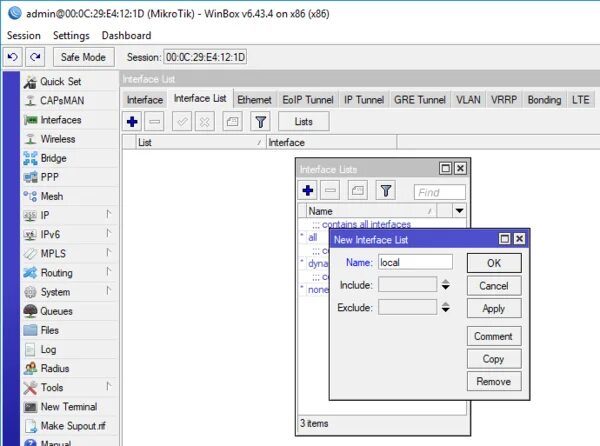Image resolution: width=600 pixels, height=446 pixels.
Task: Sort by the List column header
Action: click(x=201, y=143)
